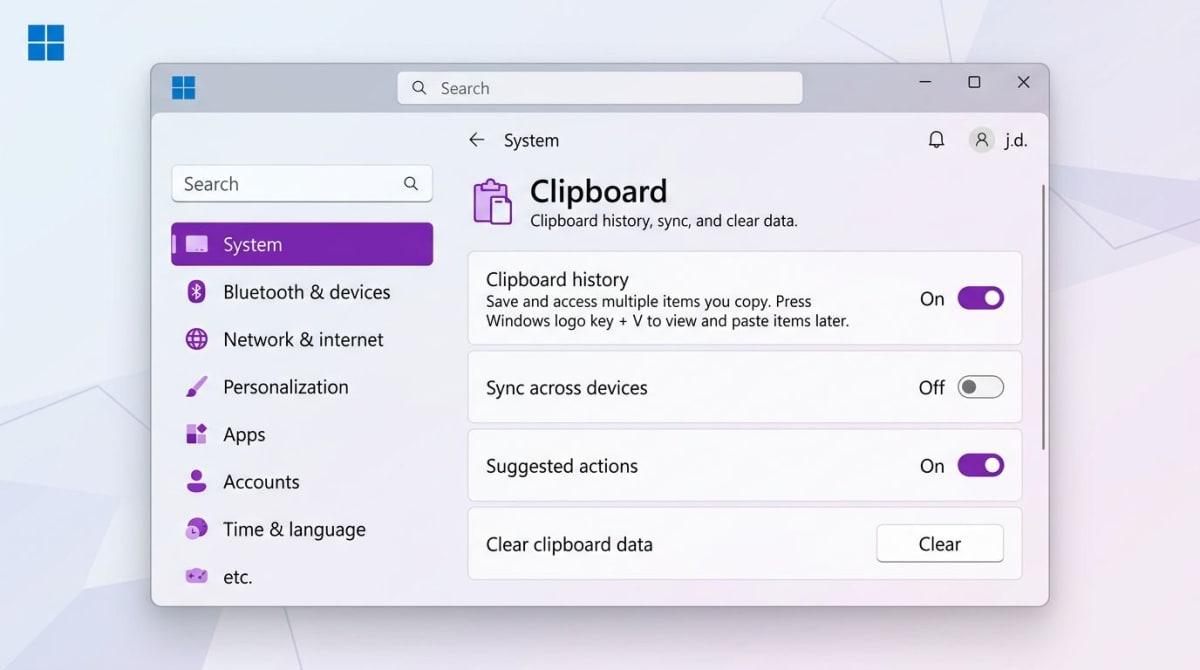Click the Clipboard page header icon
Image resolution: width=1200 pixels, height=670 pixels.
[x=492, y=202]
